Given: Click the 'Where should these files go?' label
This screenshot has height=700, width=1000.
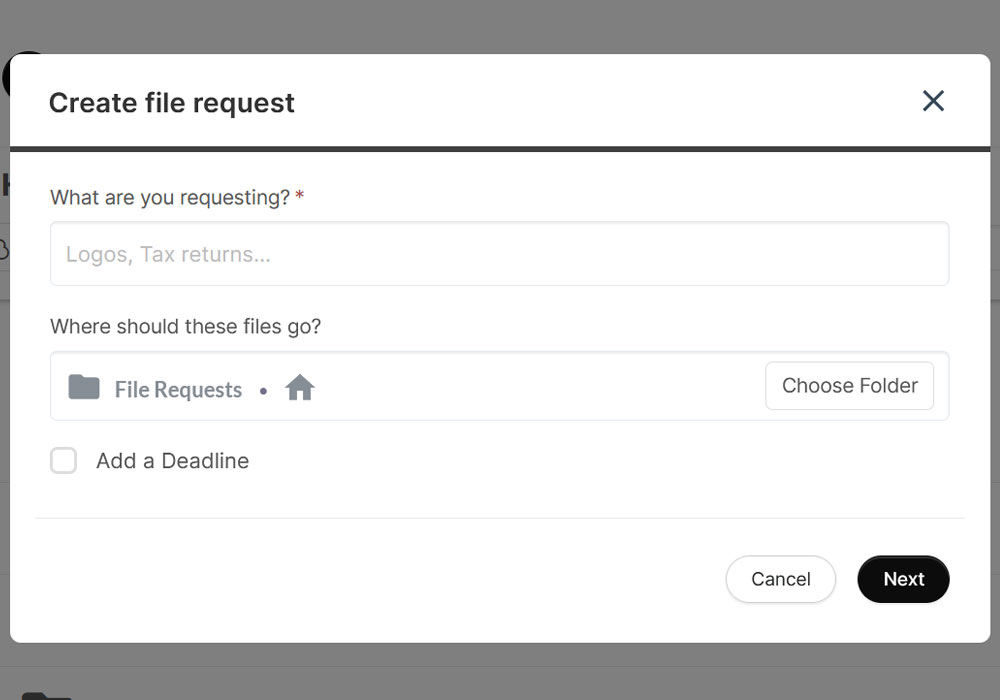Looking at the screenshot, I should coord(185,327).
